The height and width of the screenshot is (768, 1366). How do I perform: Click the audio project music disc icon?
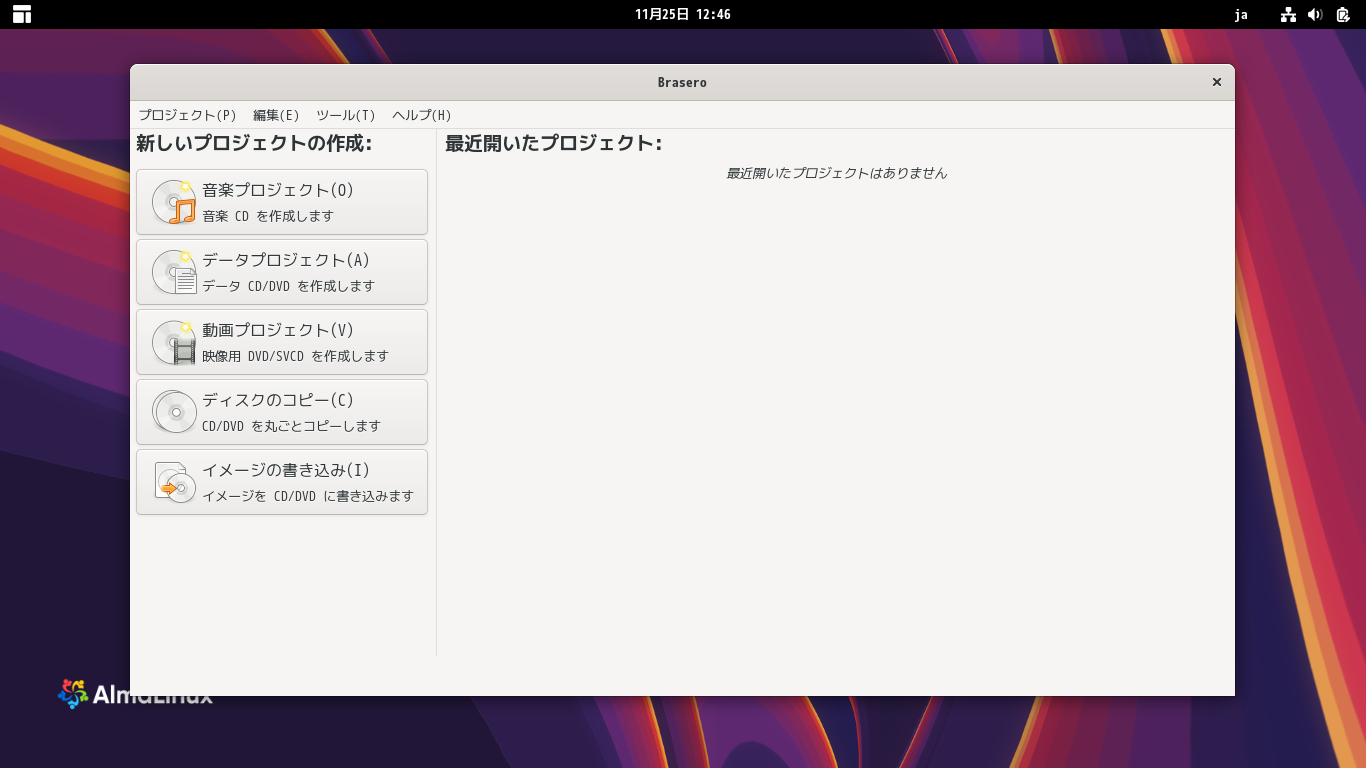coord(174,202)
